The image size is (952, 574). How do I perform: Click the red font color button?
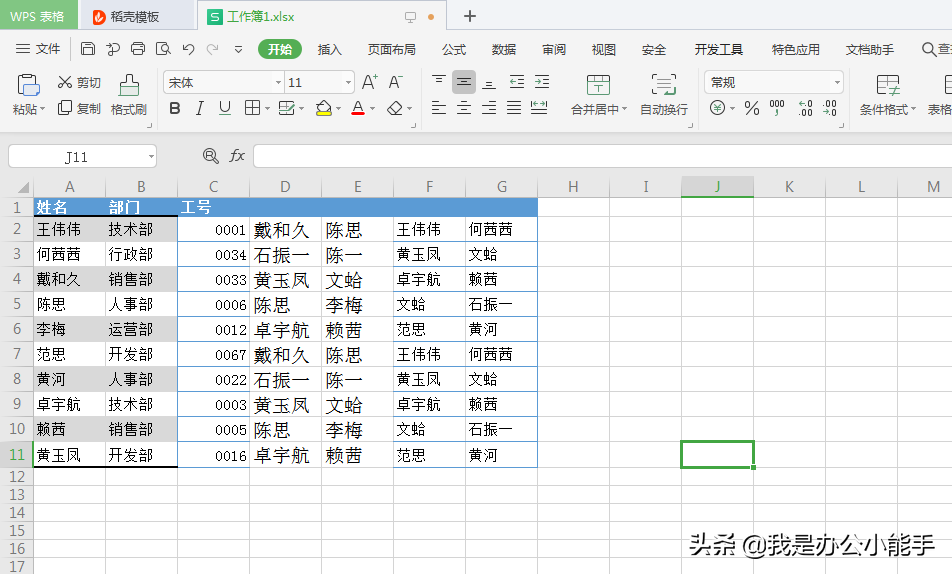pyautogui.click(x=358, y=108)
